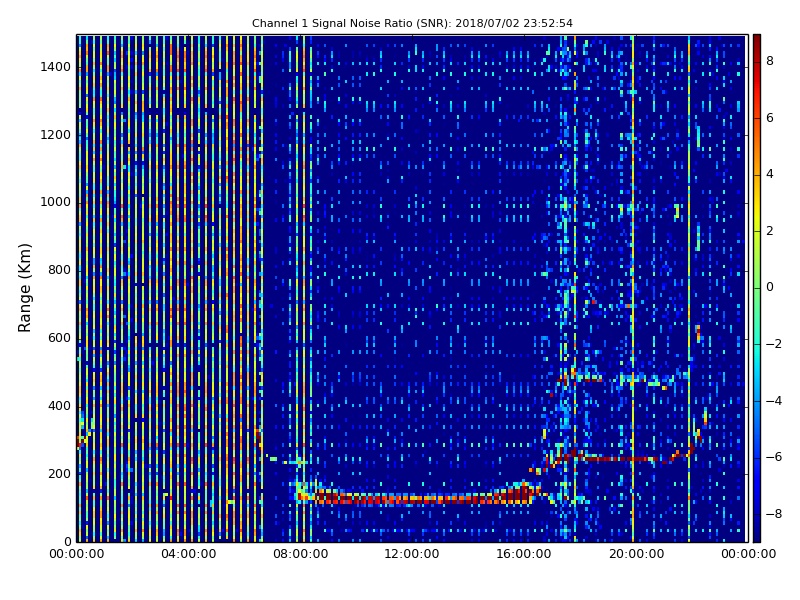Click the 08:00:00 time axis label
The image size is (800, 600).
[301, 554]
